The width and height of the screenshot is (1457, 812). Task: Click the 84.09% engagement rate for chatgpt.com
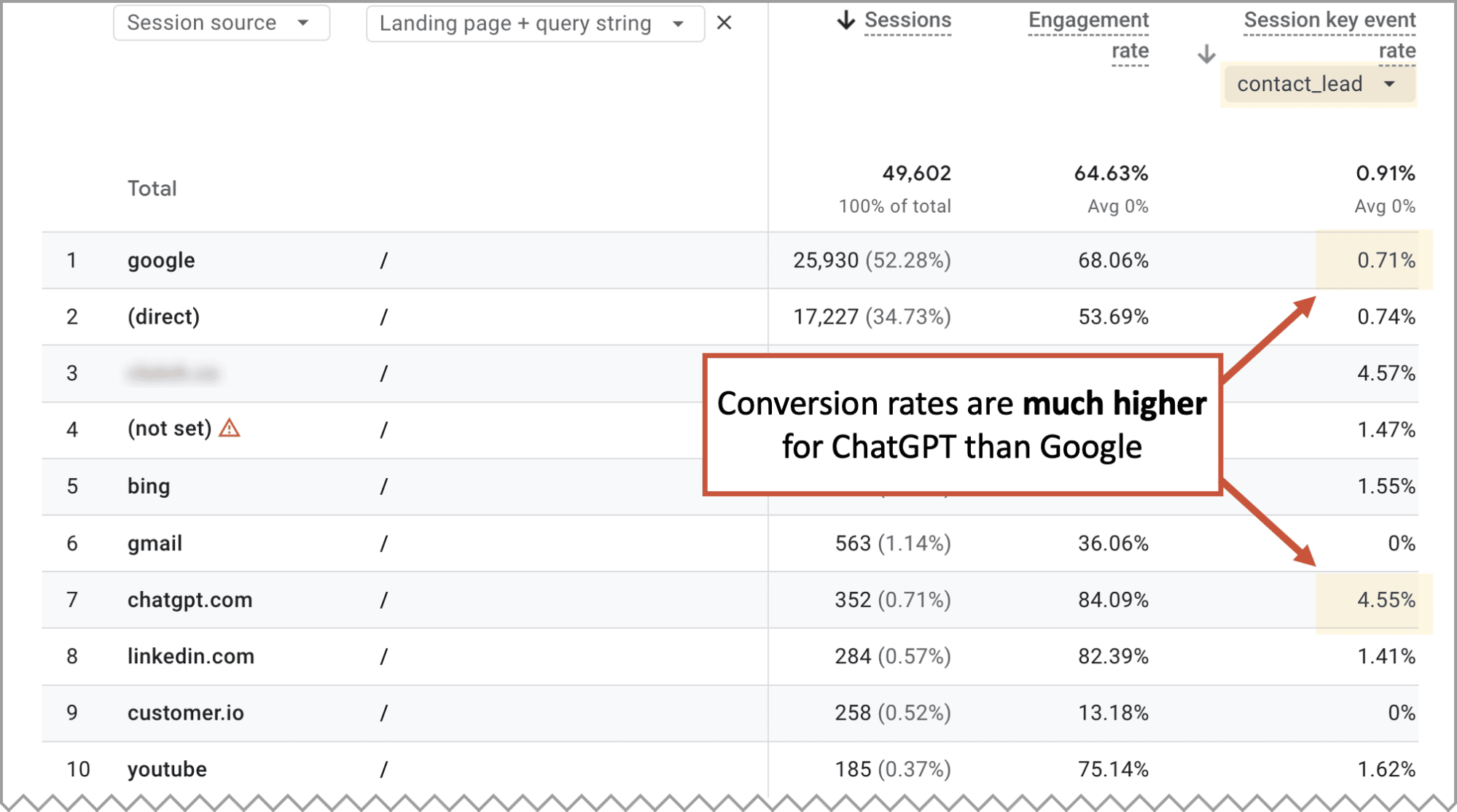(1113, 600)
